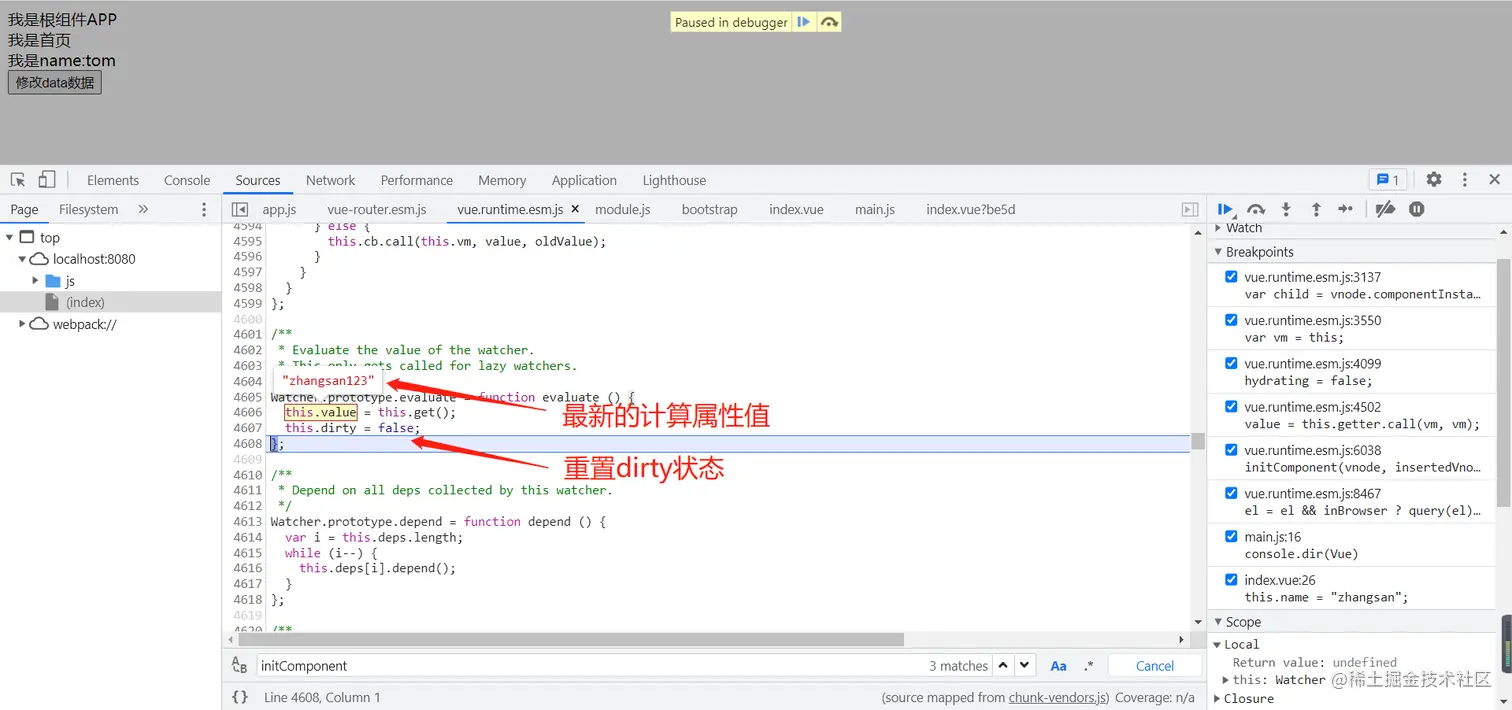Click the vertical code scrollbar thumb

[x=1198, y=441]
